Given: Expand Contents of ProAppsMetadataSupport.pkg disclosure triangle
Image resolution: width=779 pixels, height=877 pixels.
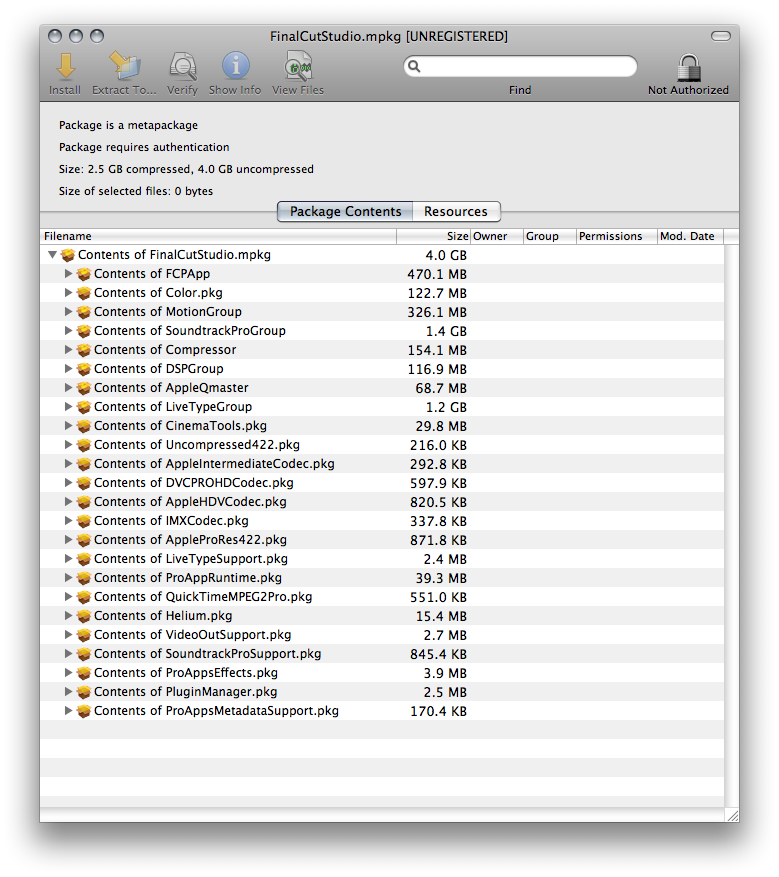Looking at the screenshot, I should (68, 711).
